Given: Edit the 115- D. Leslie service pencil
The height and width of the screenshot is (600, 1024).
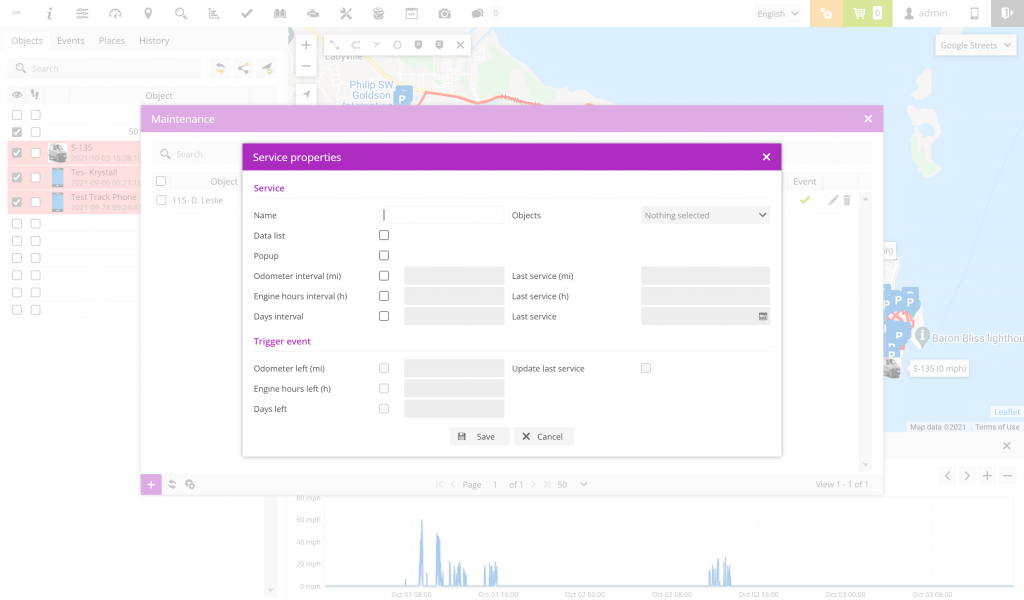Looking at the screenshot, I should tap(833, 200).
